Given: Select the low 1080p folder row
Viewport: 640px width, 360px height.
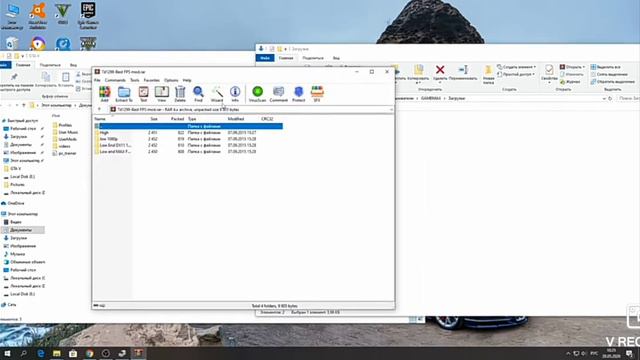Looking at the screenshot, I should point(188,139).
